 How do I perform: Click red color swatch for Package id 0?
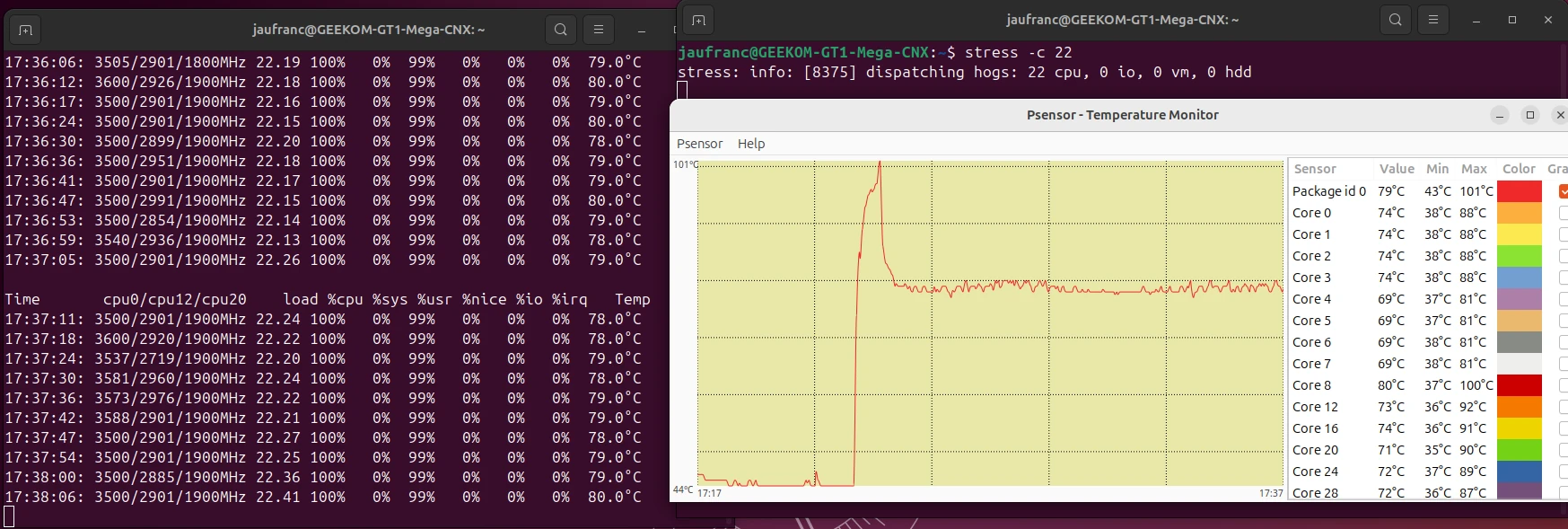[1520, 191]
